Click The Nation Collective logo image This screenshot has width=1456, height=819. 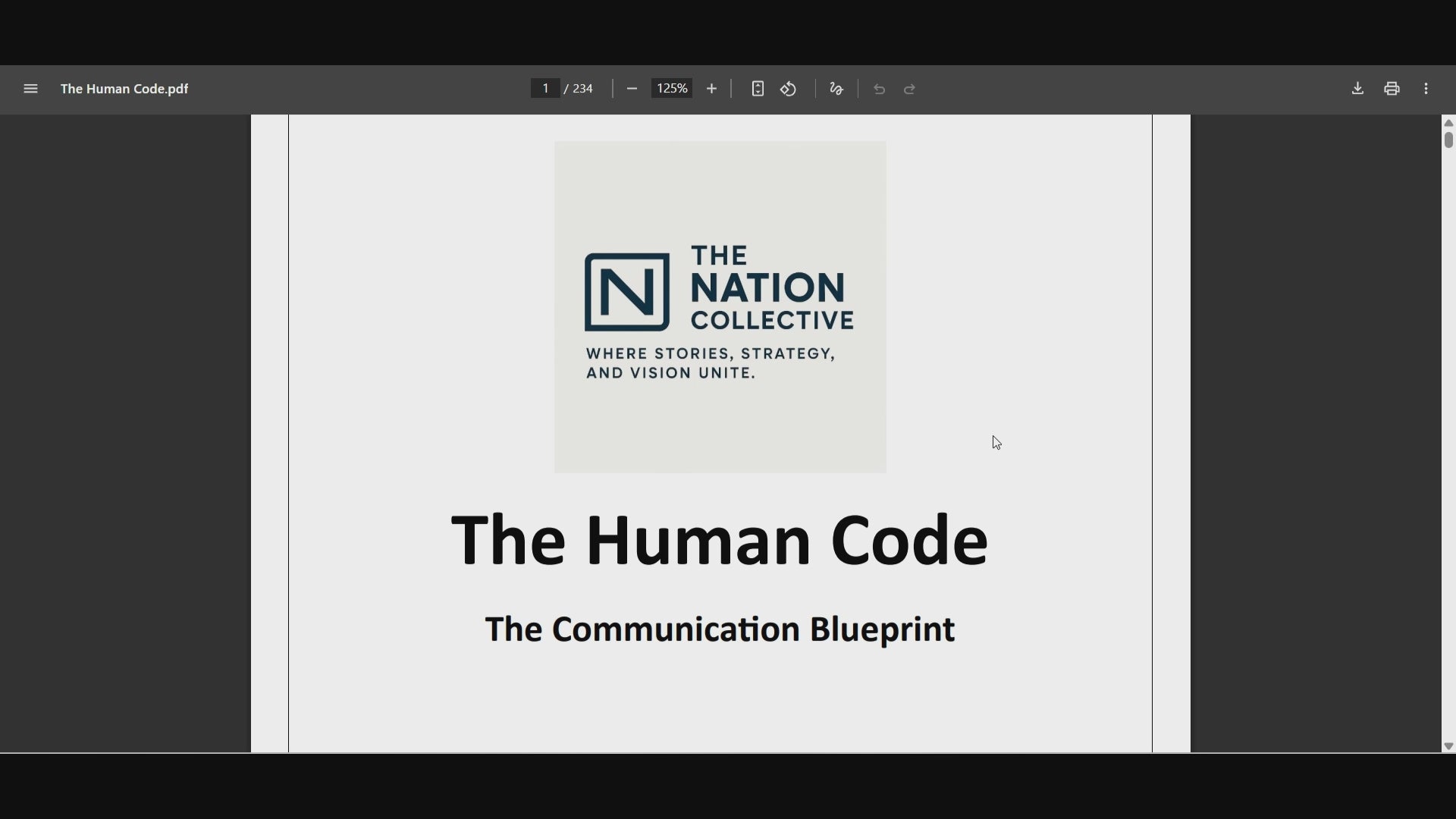click(x=720, y=307)
